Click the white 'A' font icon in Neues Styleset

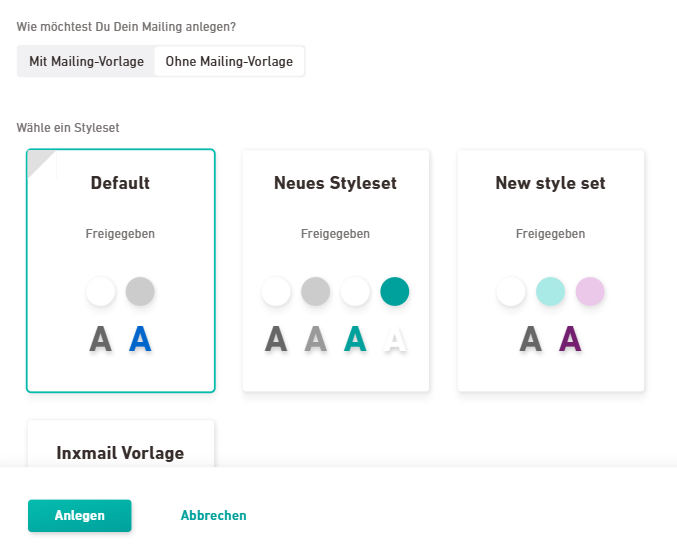click(396, 340)
